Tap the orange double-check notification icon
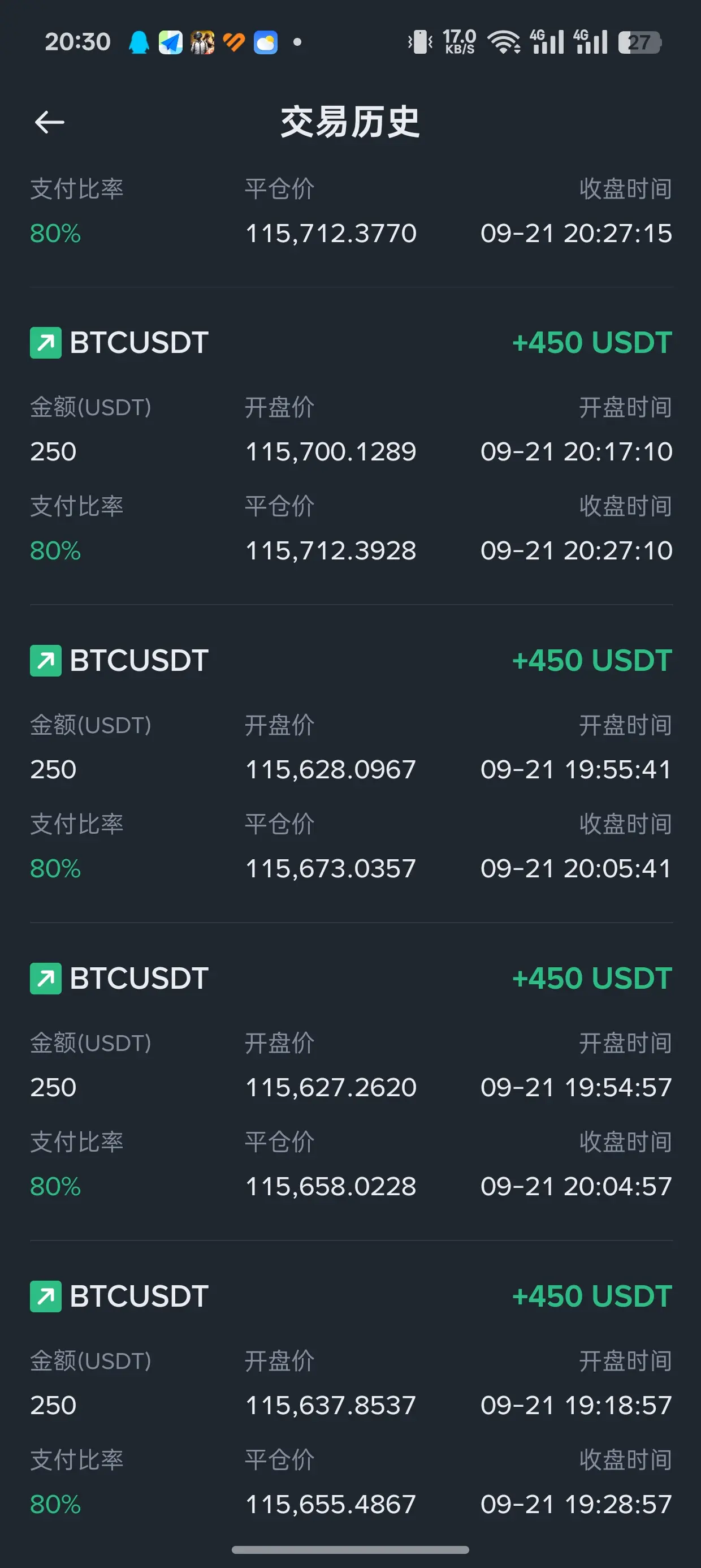This screenshot has height=1568, width=701. [233, 42]
